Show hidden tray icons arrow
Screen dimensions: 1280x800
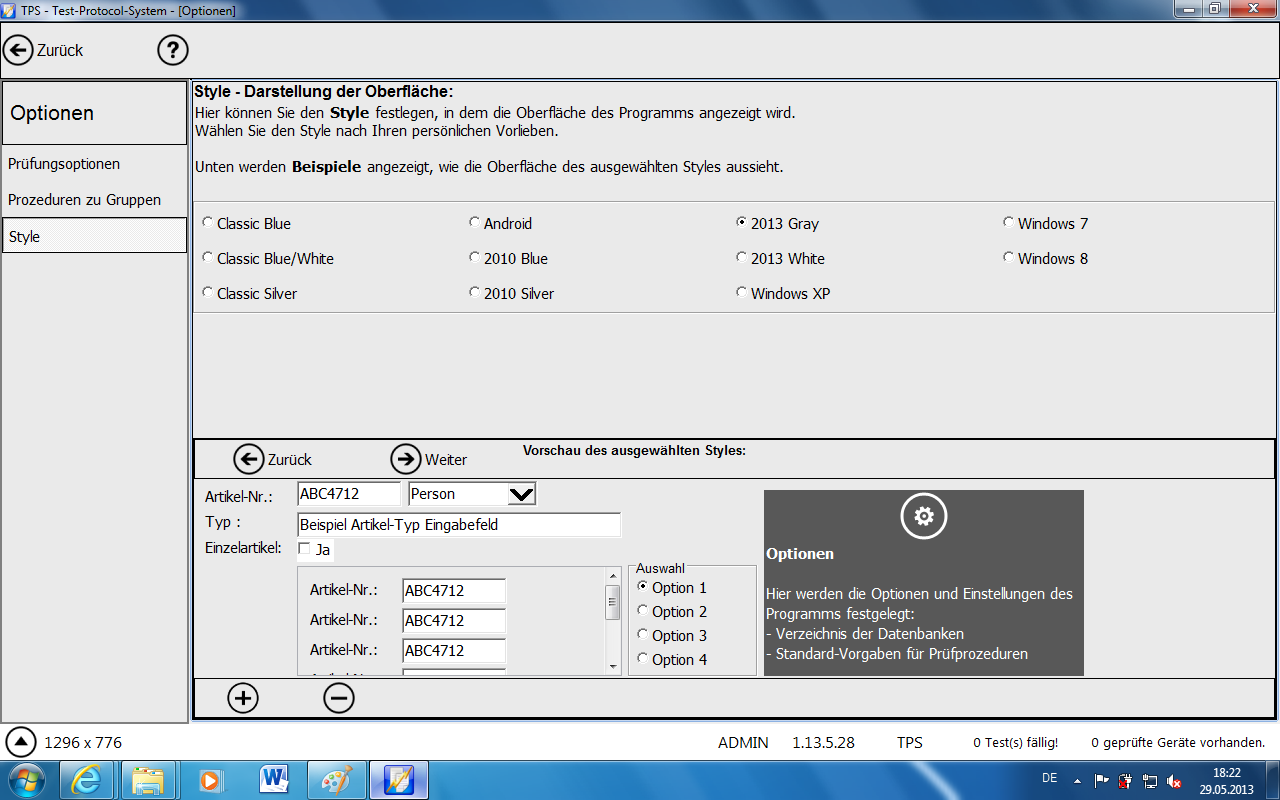pos(1078,780)
